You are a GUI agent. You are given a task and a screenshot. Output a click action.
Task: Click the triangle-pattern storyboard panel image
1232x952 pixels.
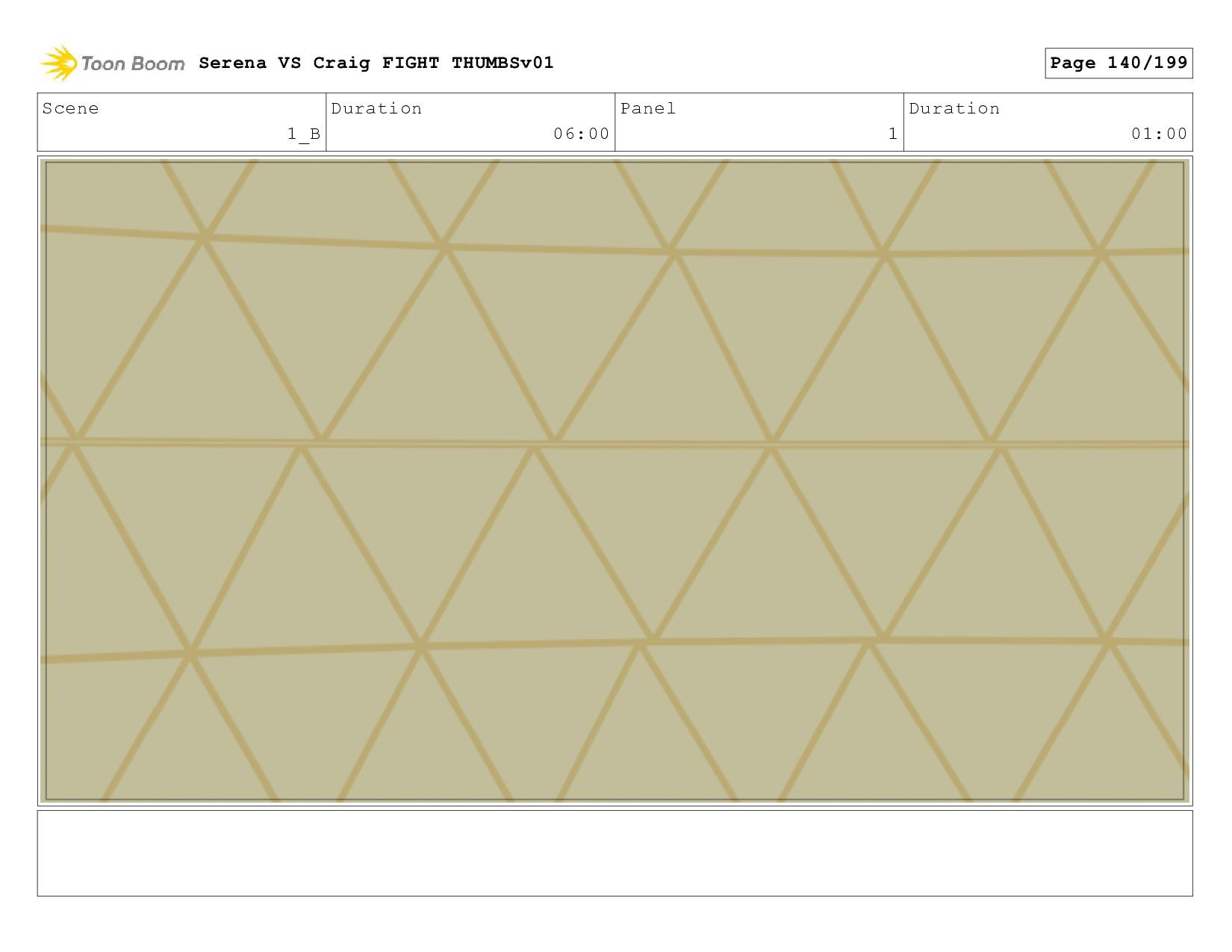tap(615, 481)
